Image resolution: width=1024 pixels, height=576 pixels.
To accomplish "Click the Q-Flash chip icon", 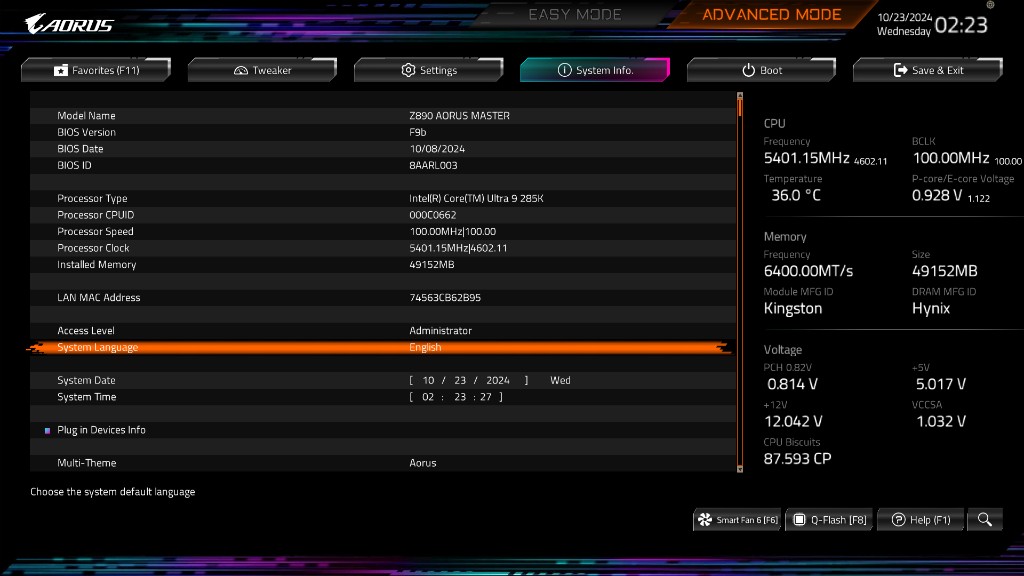I will coord(799,520).
